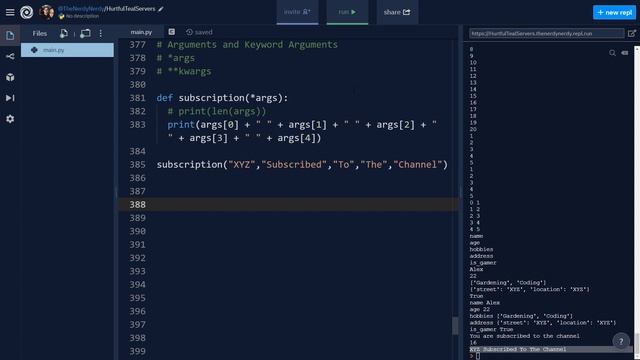Click 'XYZ Subscribed To The Channel' output
Image resolution: width=640 pixels, height=360 pixels.
tap(518, 349)
